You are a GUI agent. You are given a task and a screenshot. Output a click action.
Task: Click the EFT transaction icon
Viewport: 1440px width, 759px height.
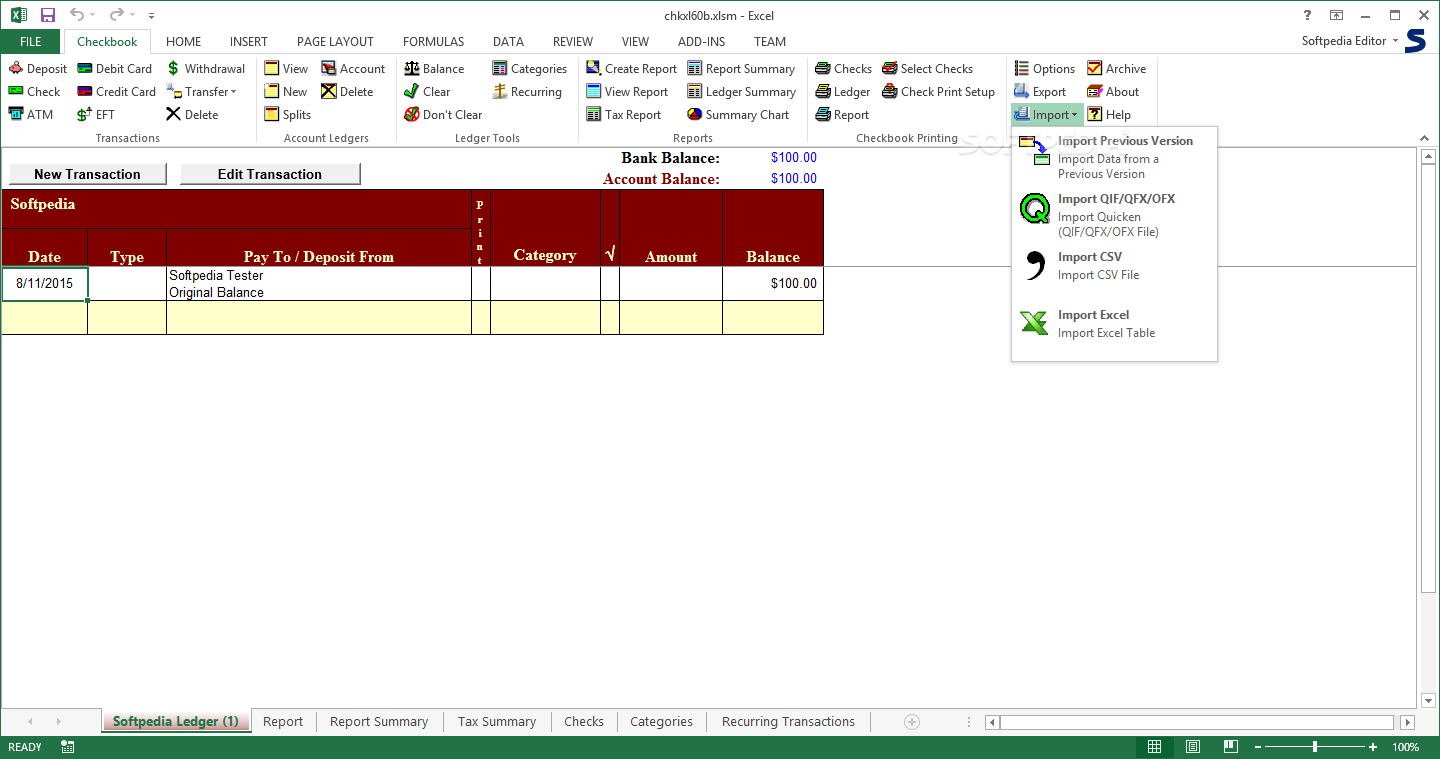[x=85, y=115]
